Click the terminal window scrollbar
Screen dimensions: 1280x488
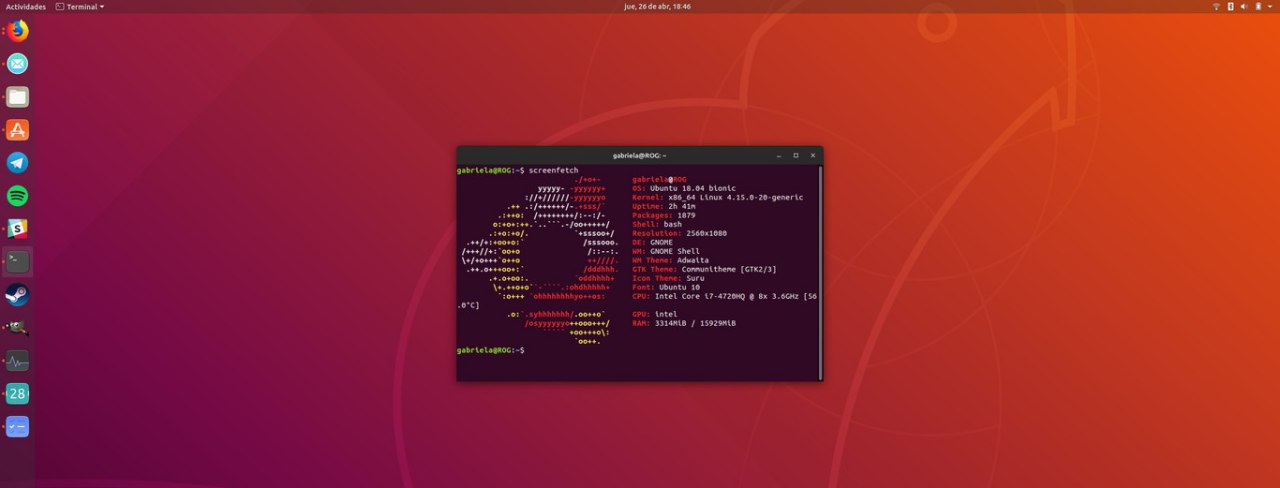tap(820, 272)
